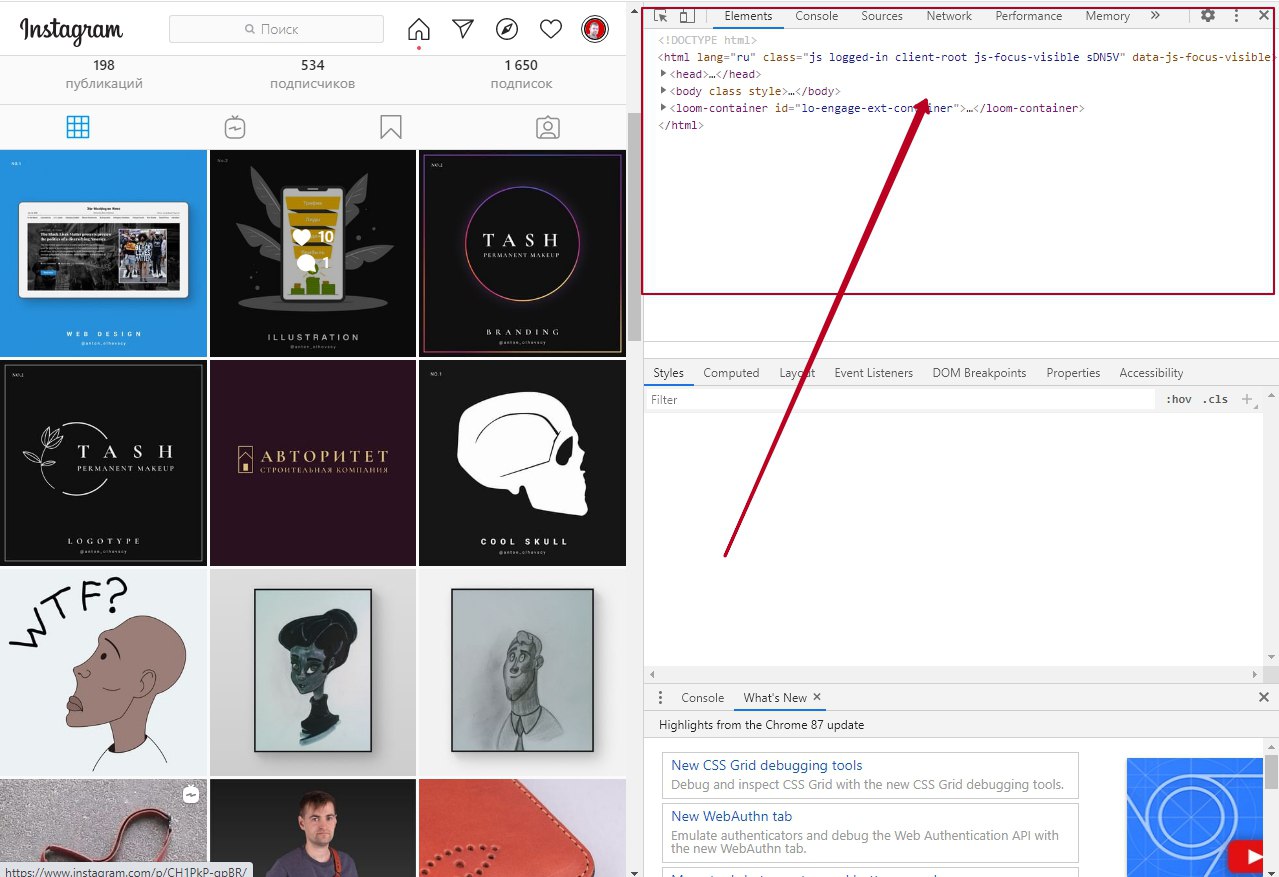Click the styles pane right scroll arrow
This screenshot has height=877, width=1279.
(1256, 675)
